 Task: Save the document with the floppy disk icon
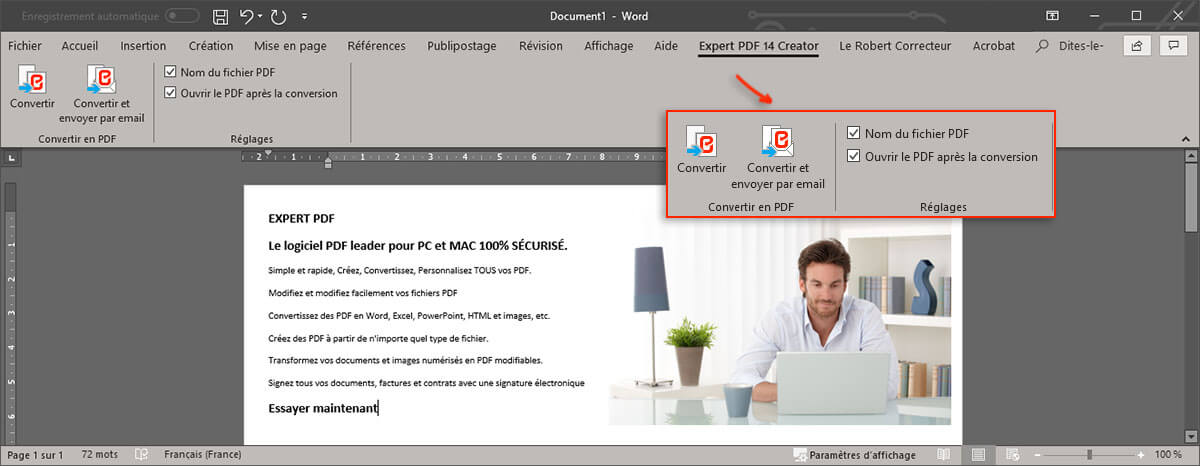(x=221, y=16)
